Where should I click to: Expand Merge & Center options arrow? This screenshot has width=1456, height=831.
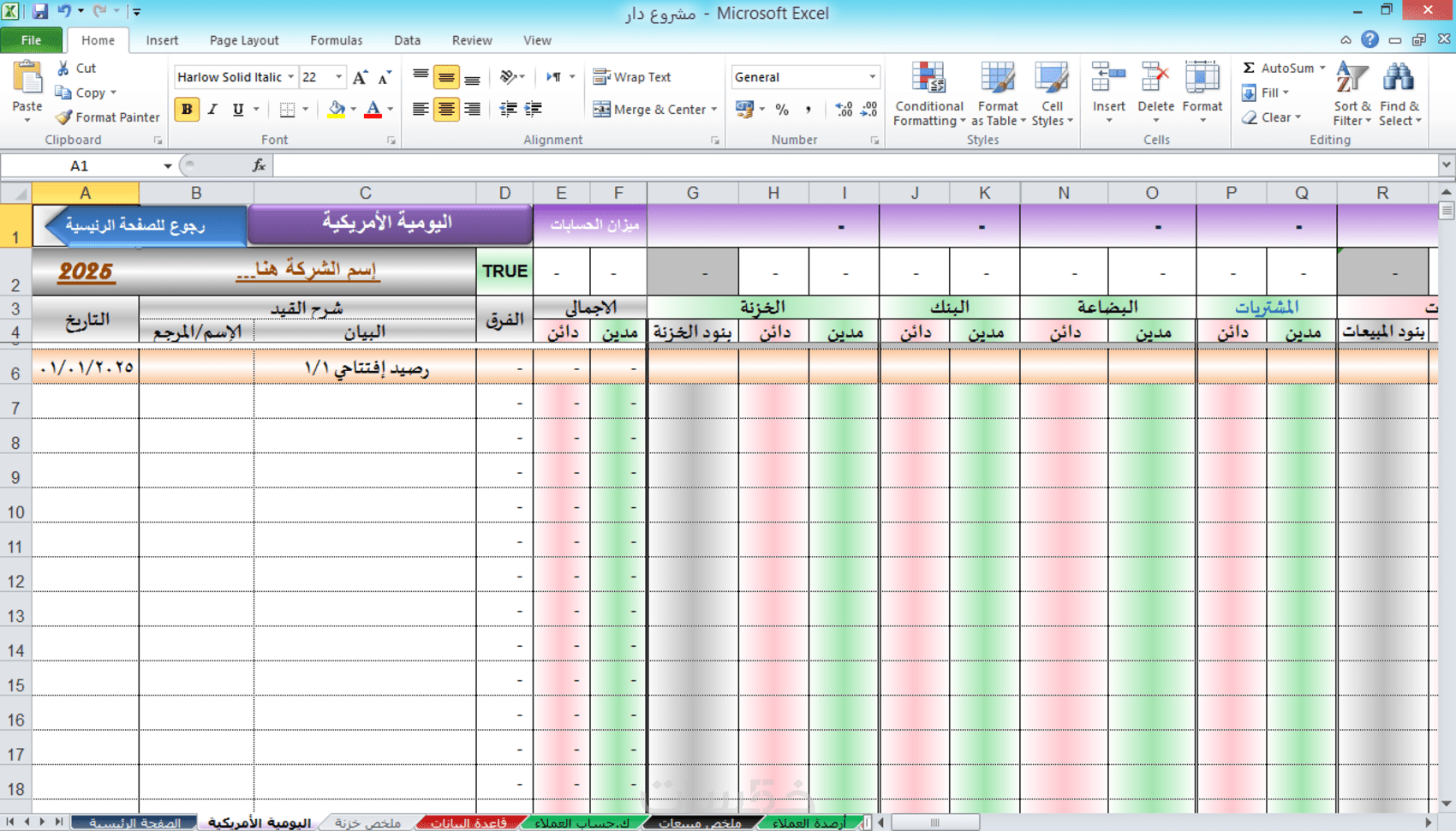coord(713,110)
